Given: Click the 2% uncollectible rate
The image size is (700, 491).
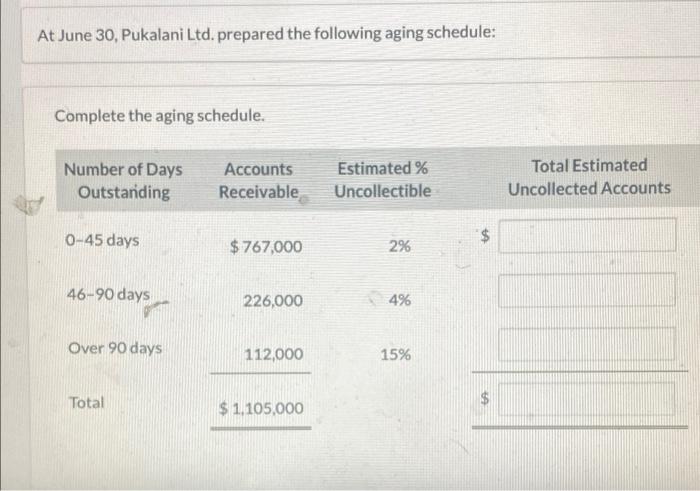Looking at the screenshot, I should [398, 246].
